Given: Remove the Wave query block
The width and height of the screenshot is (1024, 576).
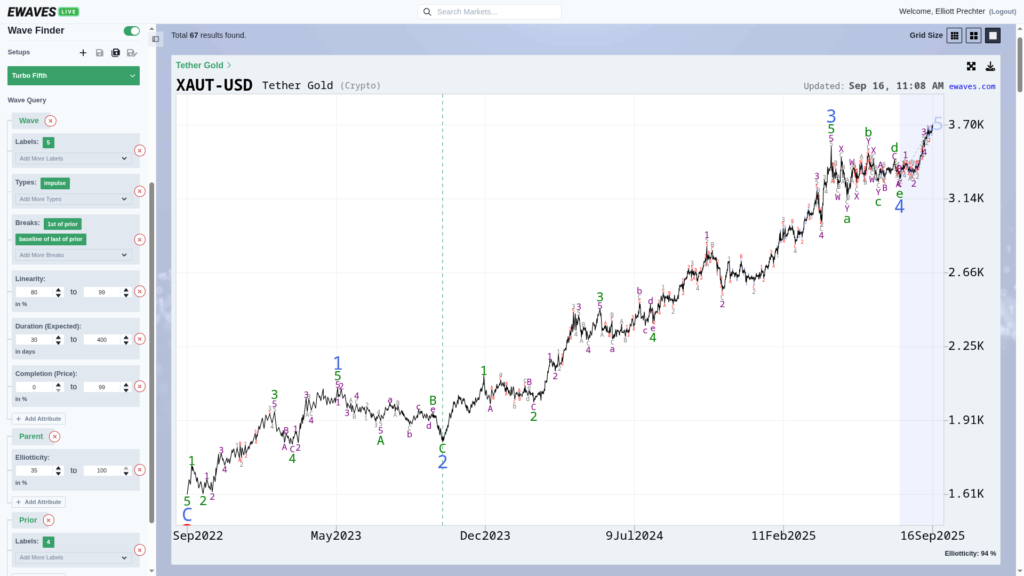Looking at the screenshot, I should coord(50,121).
